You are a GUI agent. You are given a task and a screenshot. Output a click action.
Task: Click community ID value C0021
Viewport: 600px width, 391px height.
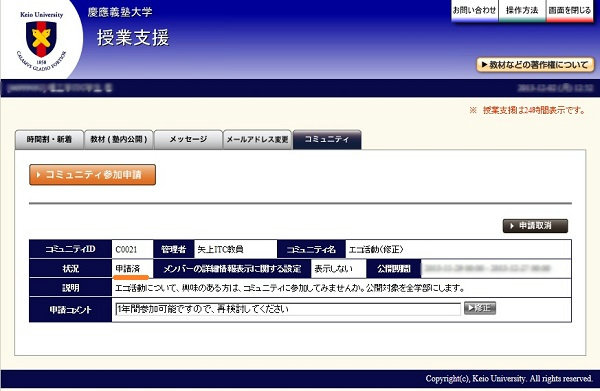126,249
